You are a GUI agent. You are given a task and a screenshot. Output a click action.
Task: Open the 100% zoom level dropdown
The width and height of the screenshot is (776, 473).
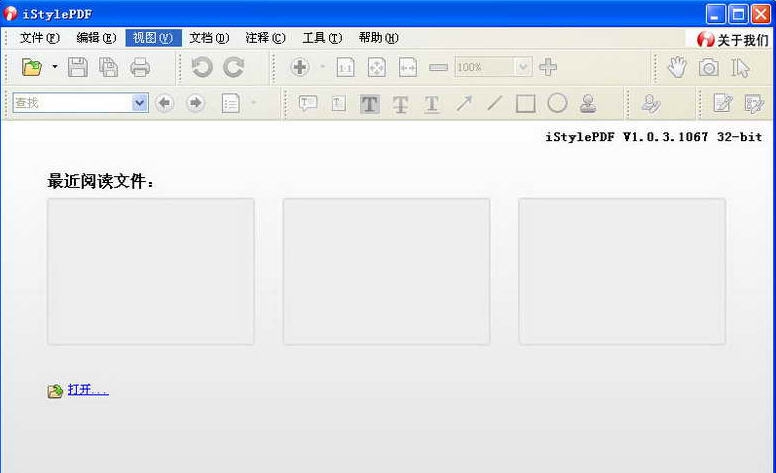coord(523,67)
